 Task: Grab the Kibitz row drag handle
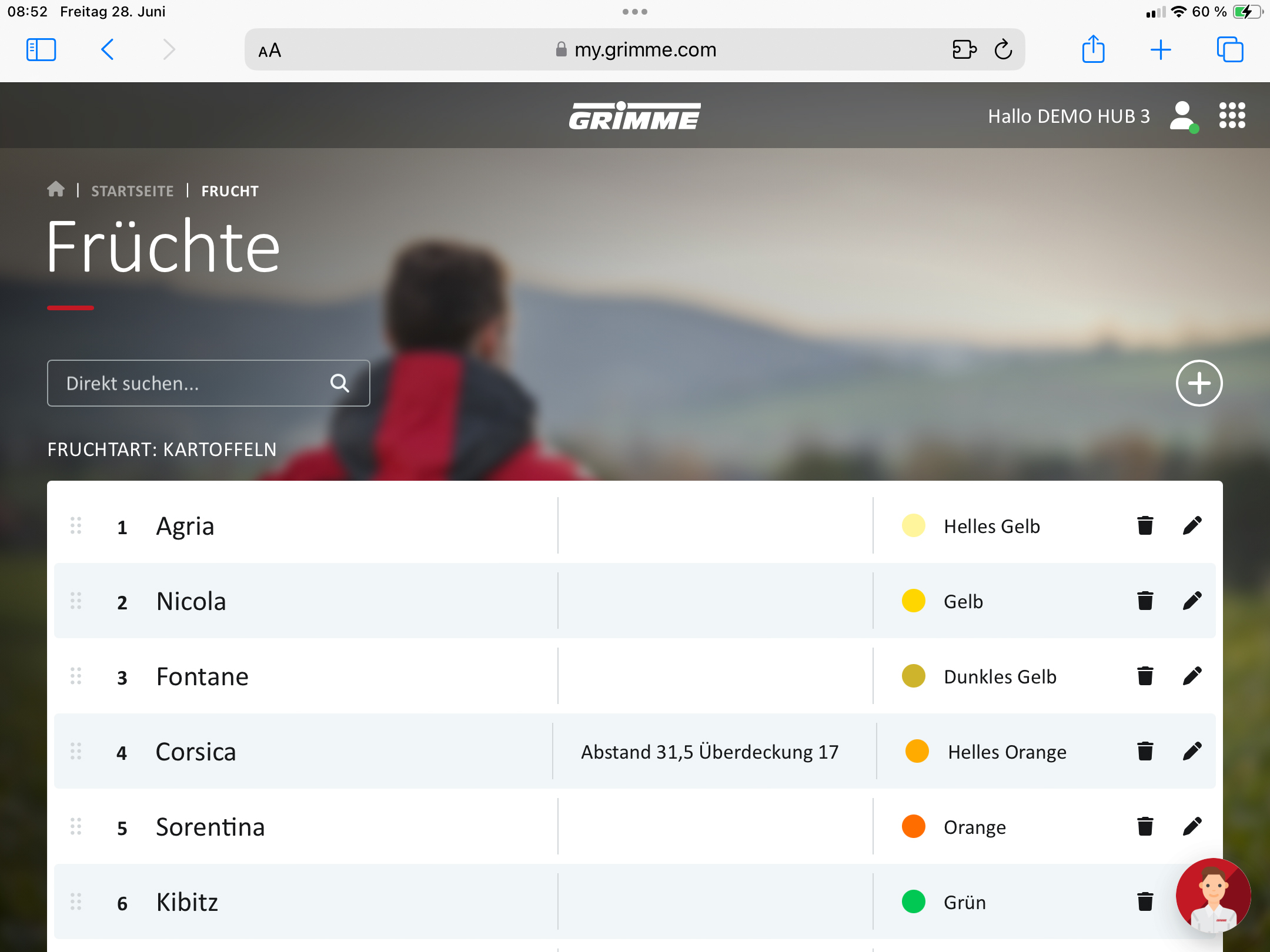coord(76,901)
